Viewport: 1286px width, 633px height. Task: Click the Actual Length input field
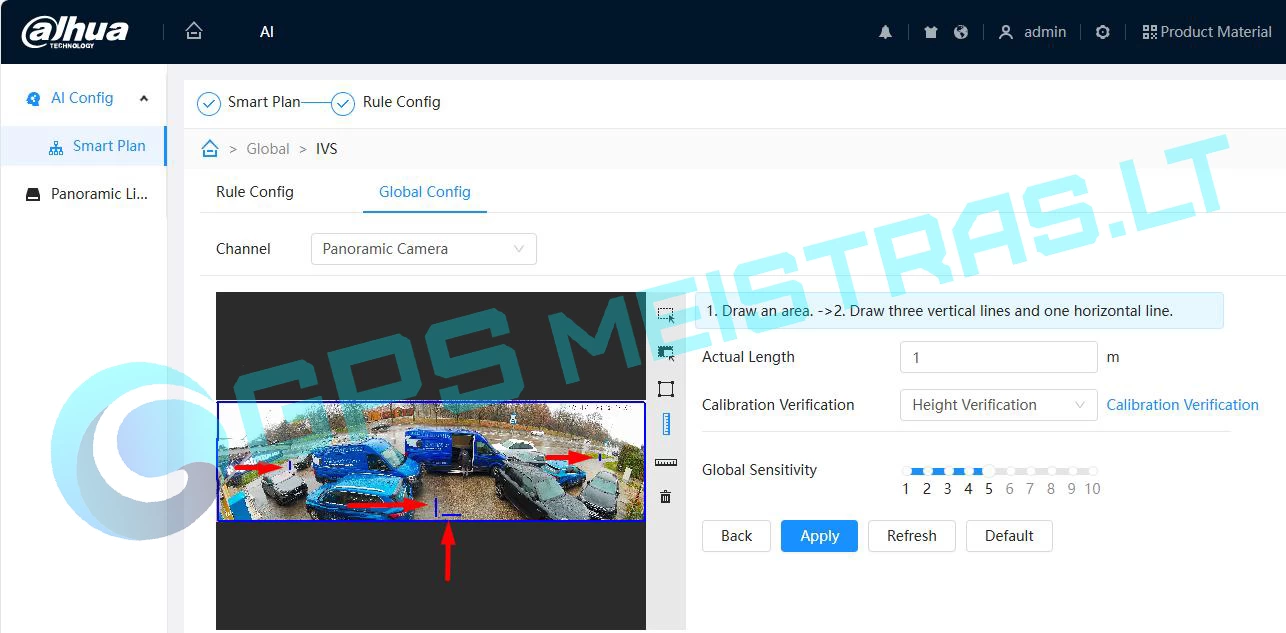[x=999, y=357]
